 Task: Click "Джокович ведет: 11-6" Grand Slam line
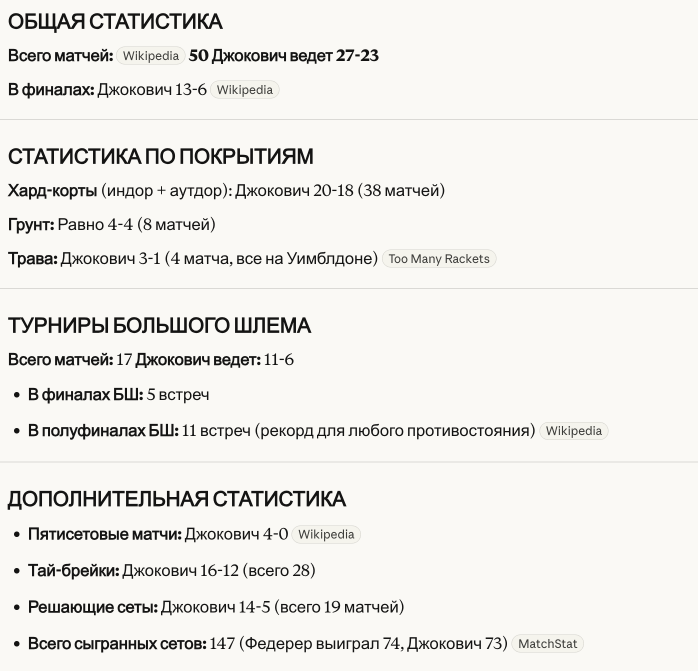pos(214,359)
